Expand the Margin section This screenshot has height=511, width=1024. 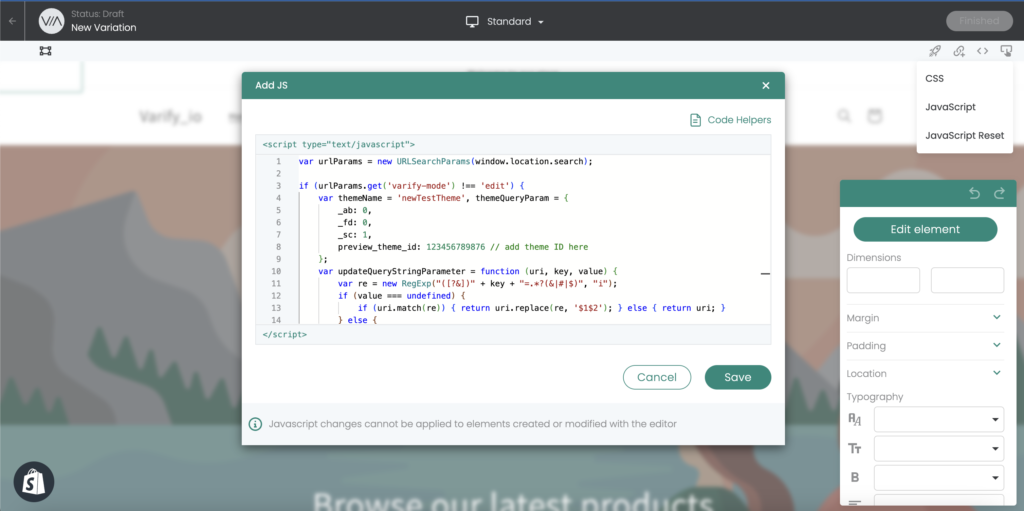point(996,318)
